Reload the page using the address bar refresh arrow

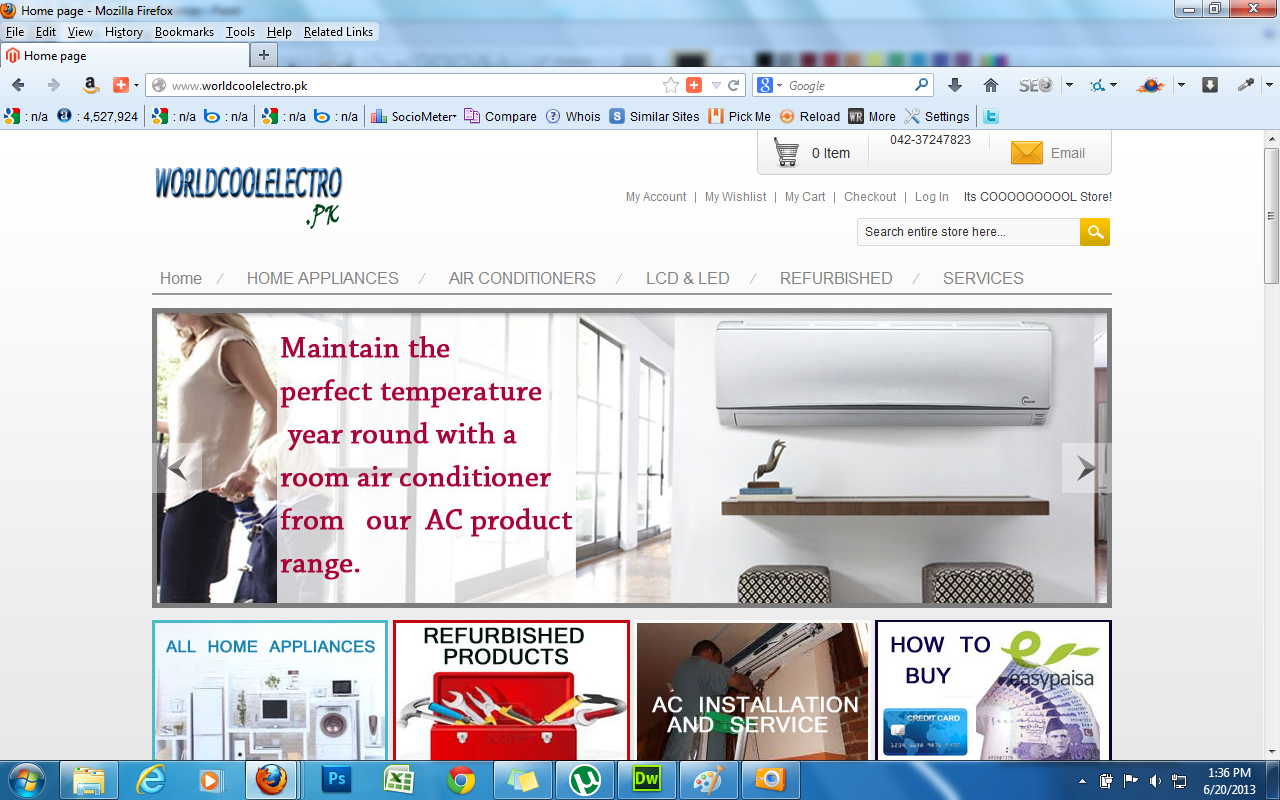pyautogui.click(x=734, y=85)
